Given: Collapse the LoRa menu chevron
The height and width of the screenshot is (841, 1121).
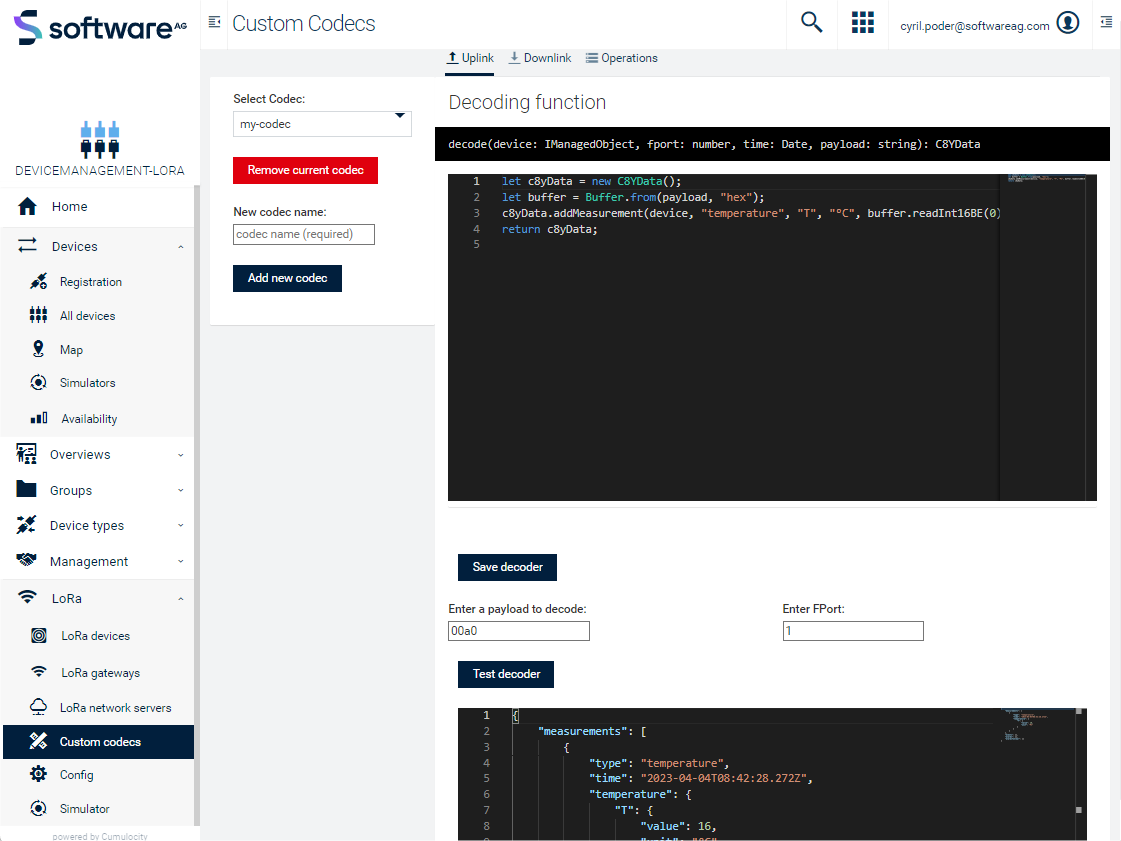Looking at the screenshot, I should coord(180,599).
